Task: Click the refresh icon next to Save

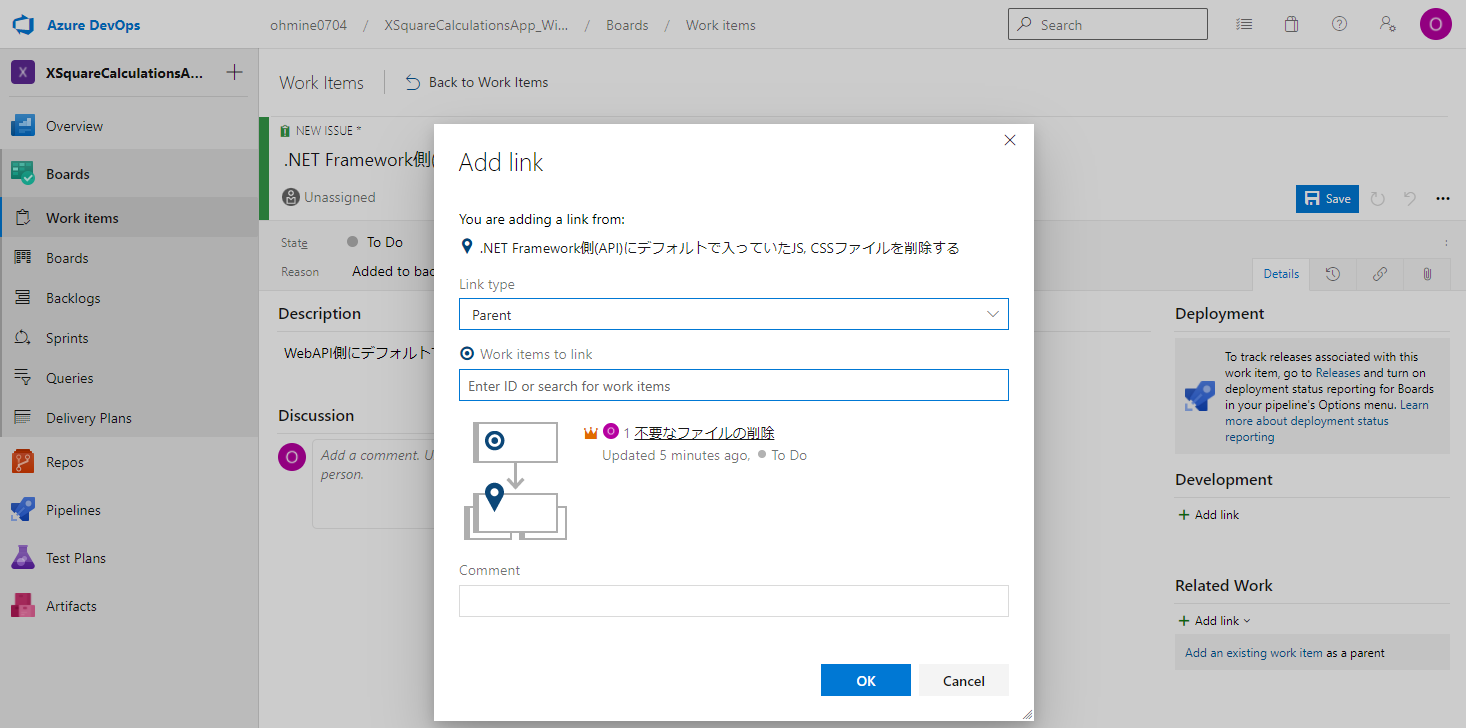Action: (x=1378, y=198)
